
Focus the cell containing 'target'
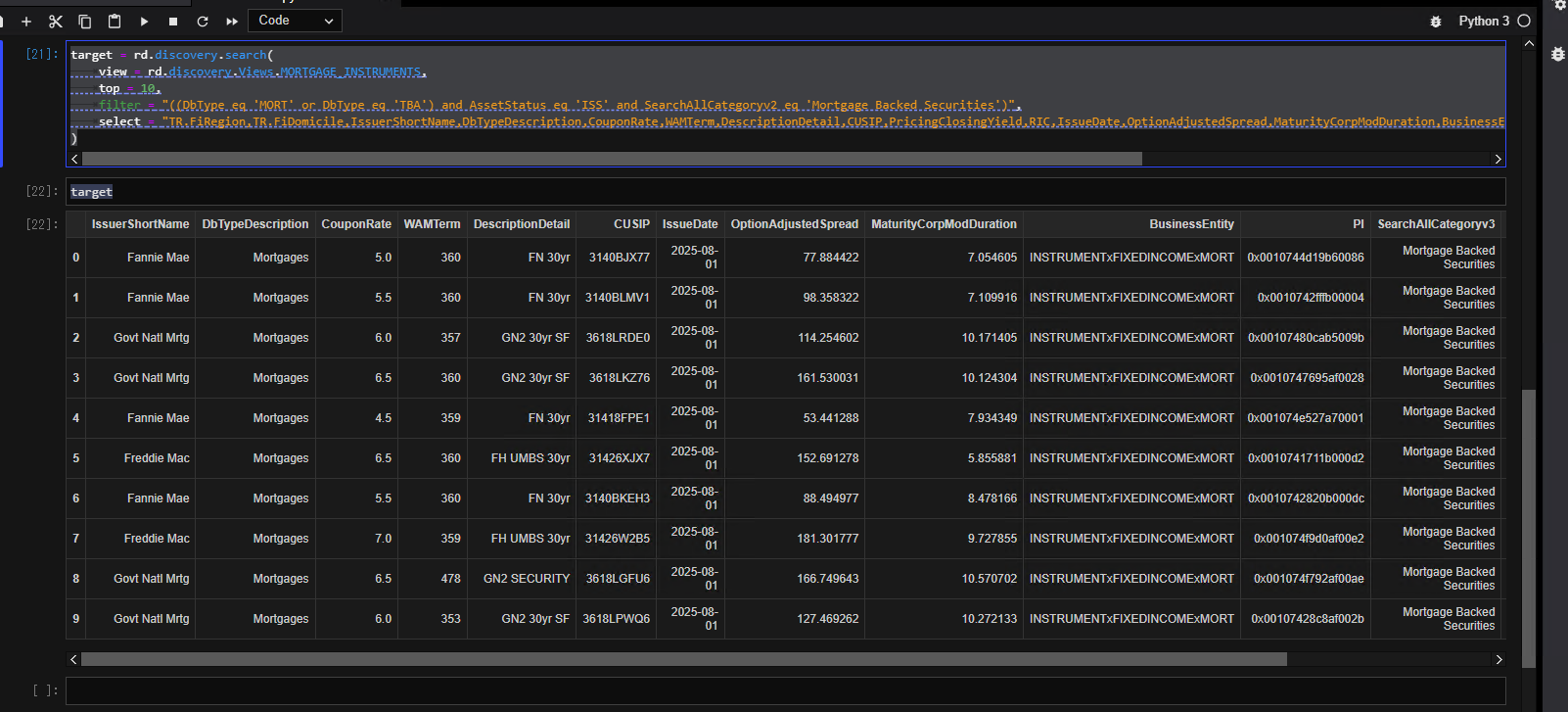(x=786, y=192)
